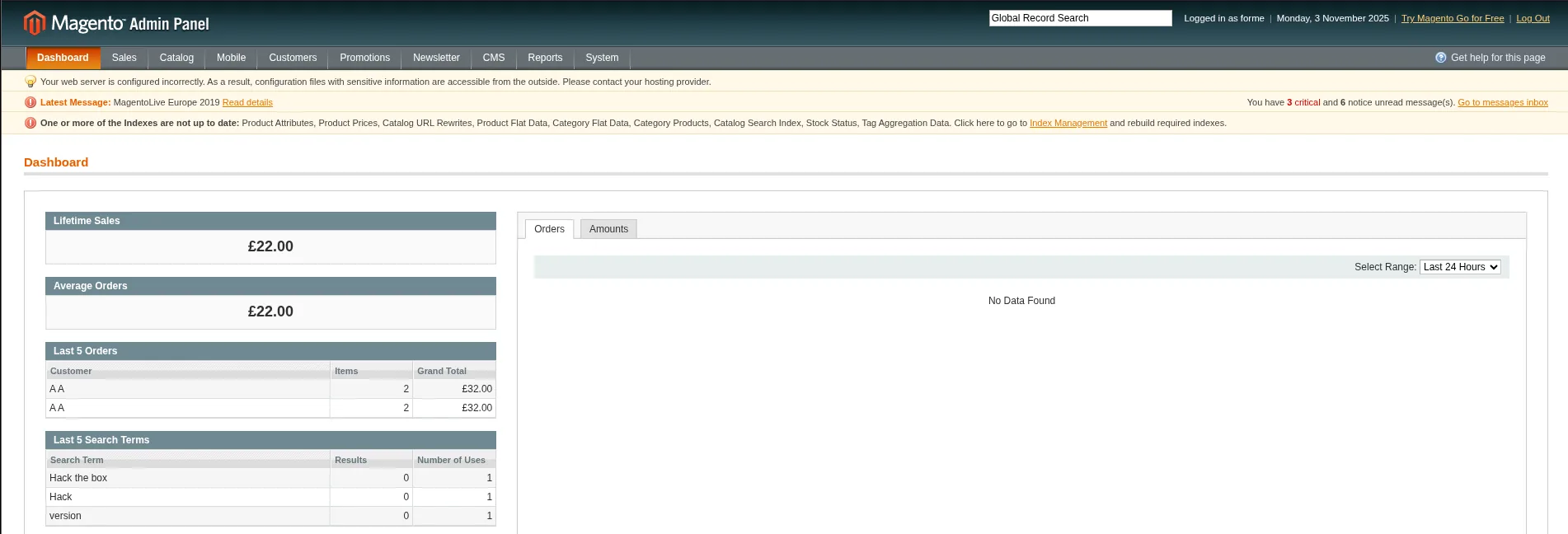Open the Reports menu
This screenshot has width=1568, height=534.
[545, 58]
